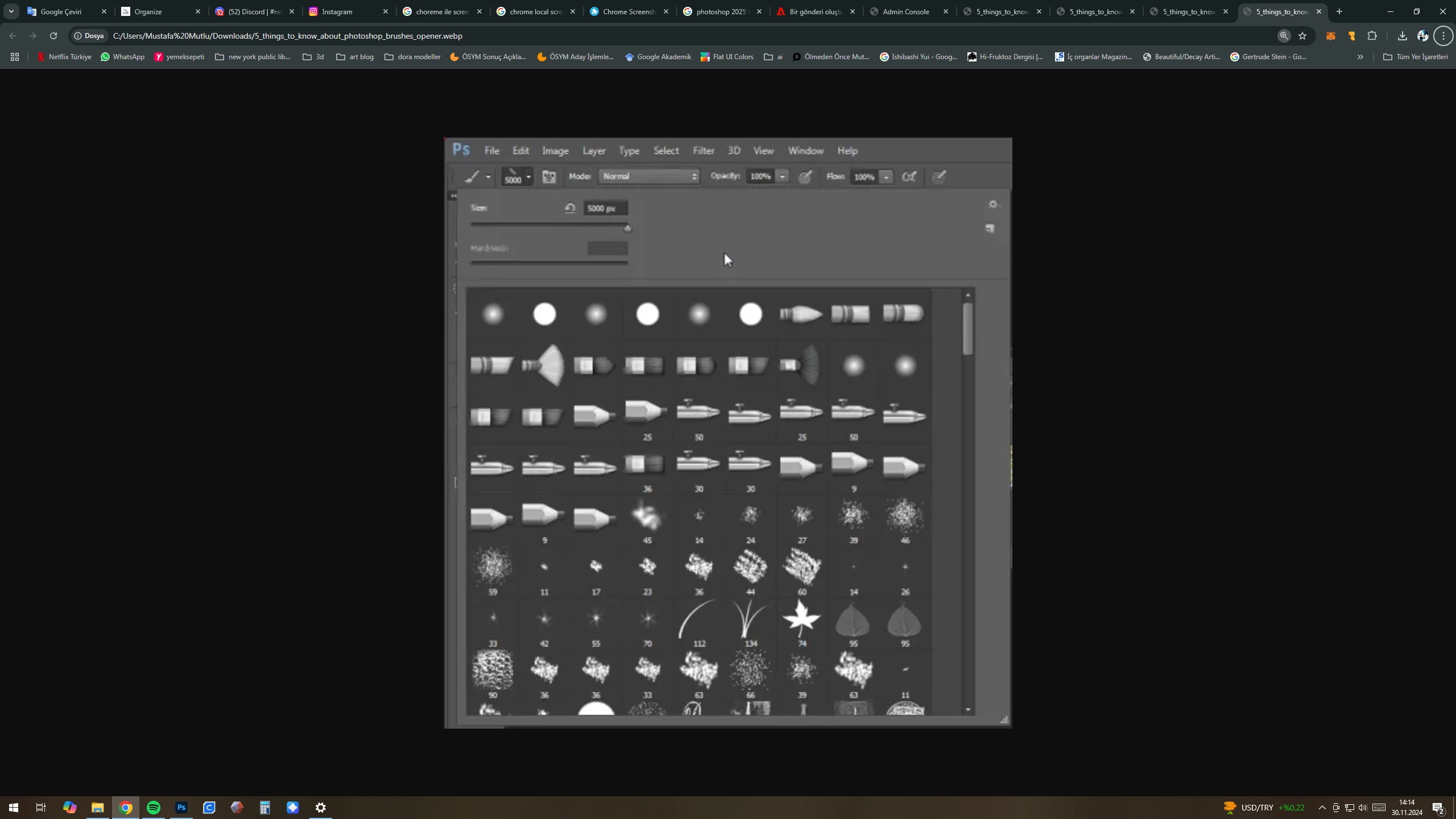Toggle airbrush icon next to Flow
Image resolution: width=1456 pixels, height=819 pixels.
(909, 177)
